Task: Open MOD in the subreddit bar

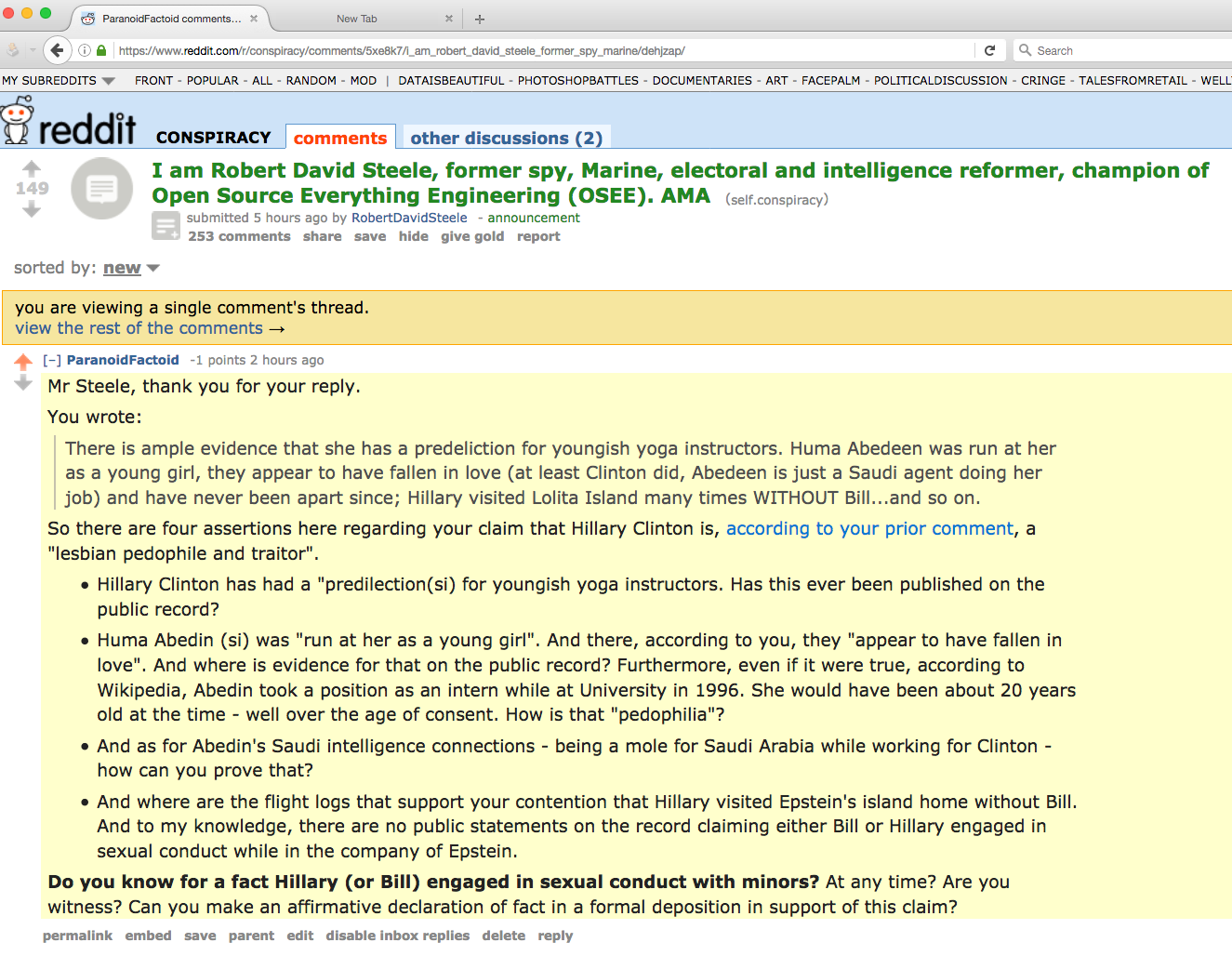Action: 364,81
